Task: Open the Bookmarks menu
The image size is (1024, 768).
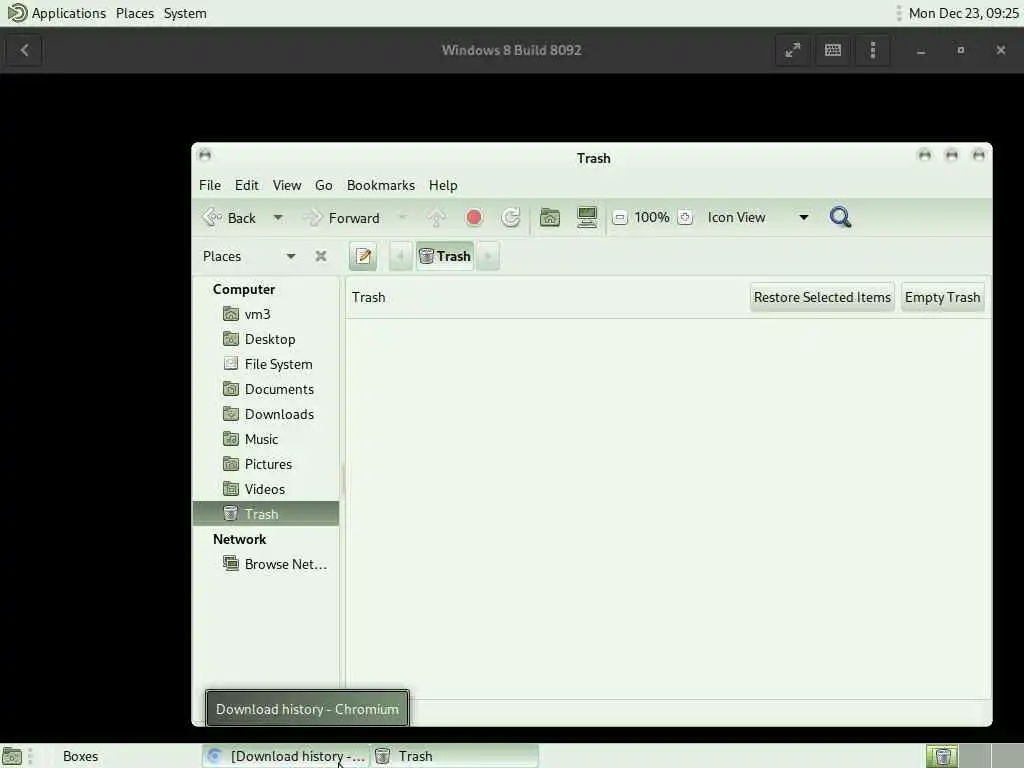Action: (x=381, y=185)
